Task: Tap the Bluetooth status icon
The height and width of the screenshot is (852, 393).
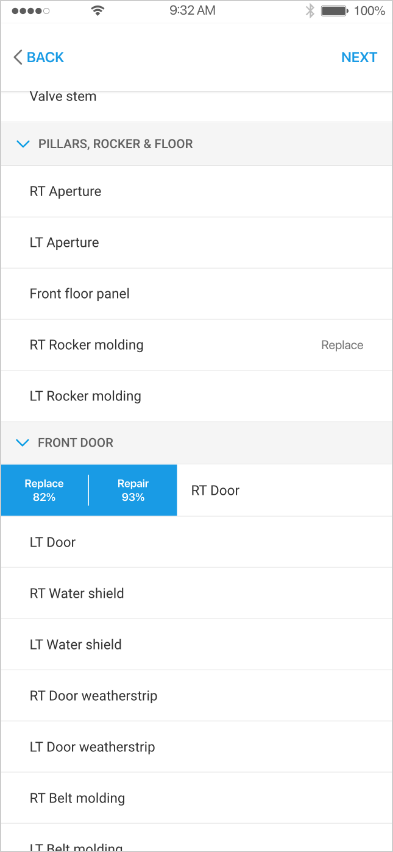Action: click(x=310, y=11)
